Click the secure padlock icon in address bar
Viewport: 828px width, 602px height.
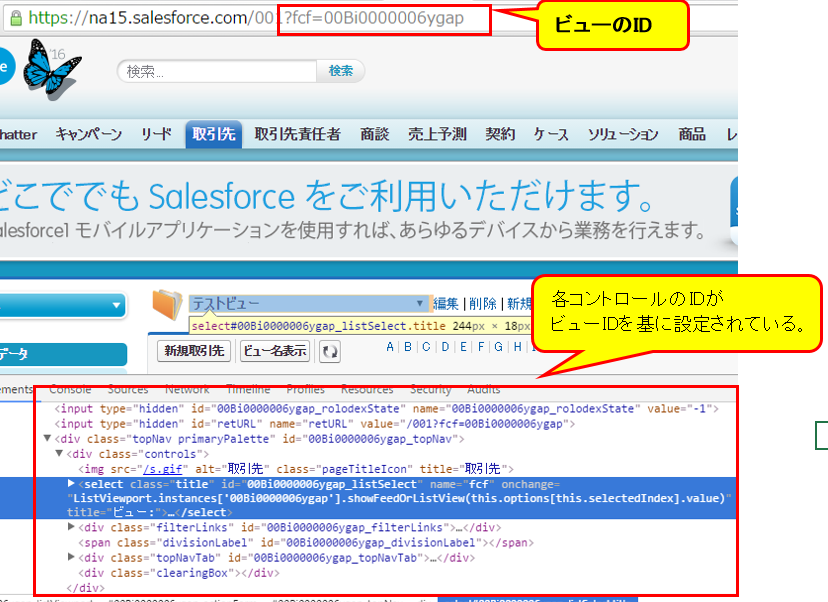coord(16,18)
